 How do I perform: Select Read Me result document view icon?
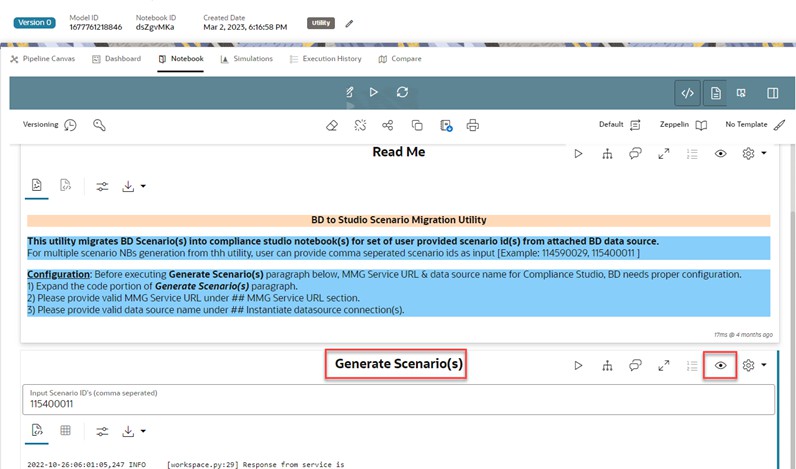click(37, 185)
